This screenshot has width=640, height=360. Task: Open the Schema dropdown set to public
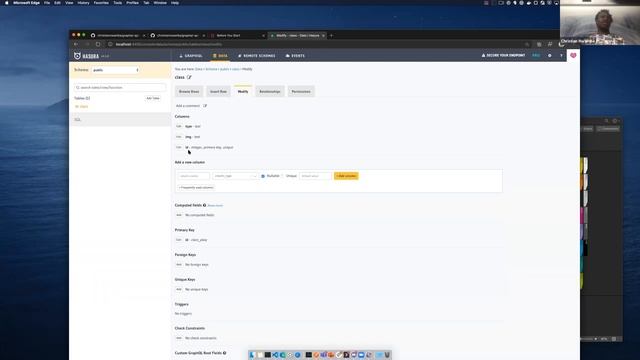pos(116,70)
